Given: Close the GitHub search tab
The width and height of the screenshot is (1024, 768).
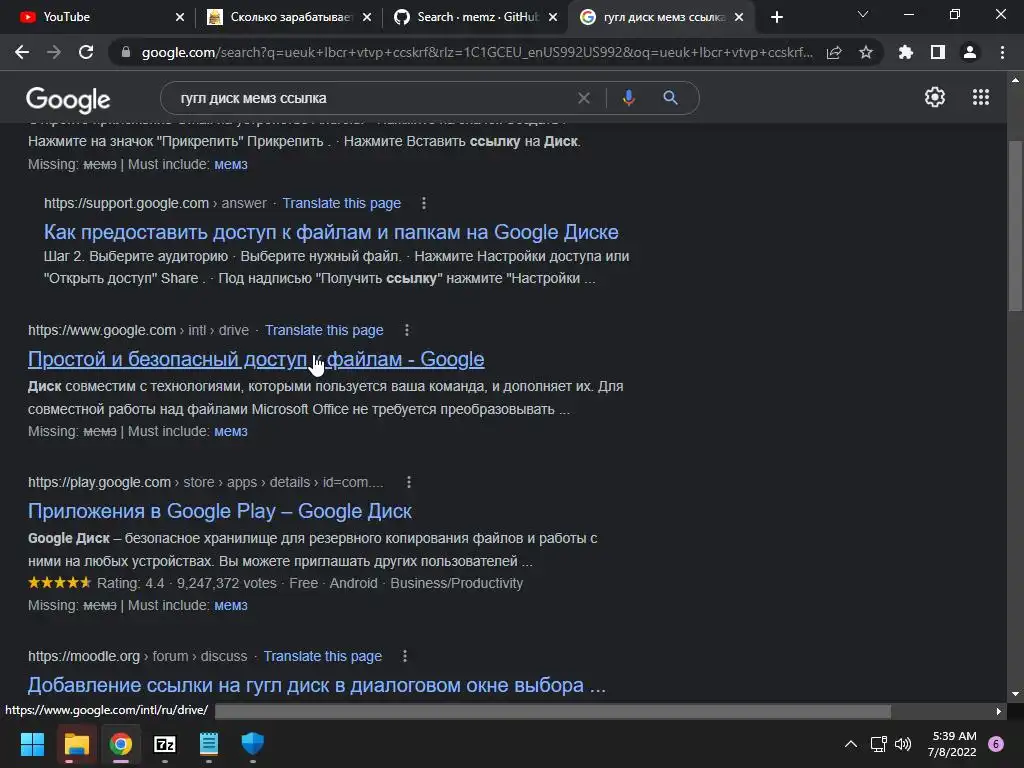Looking at the screenshot, I should pyautogui.click(x=553, y=17).
